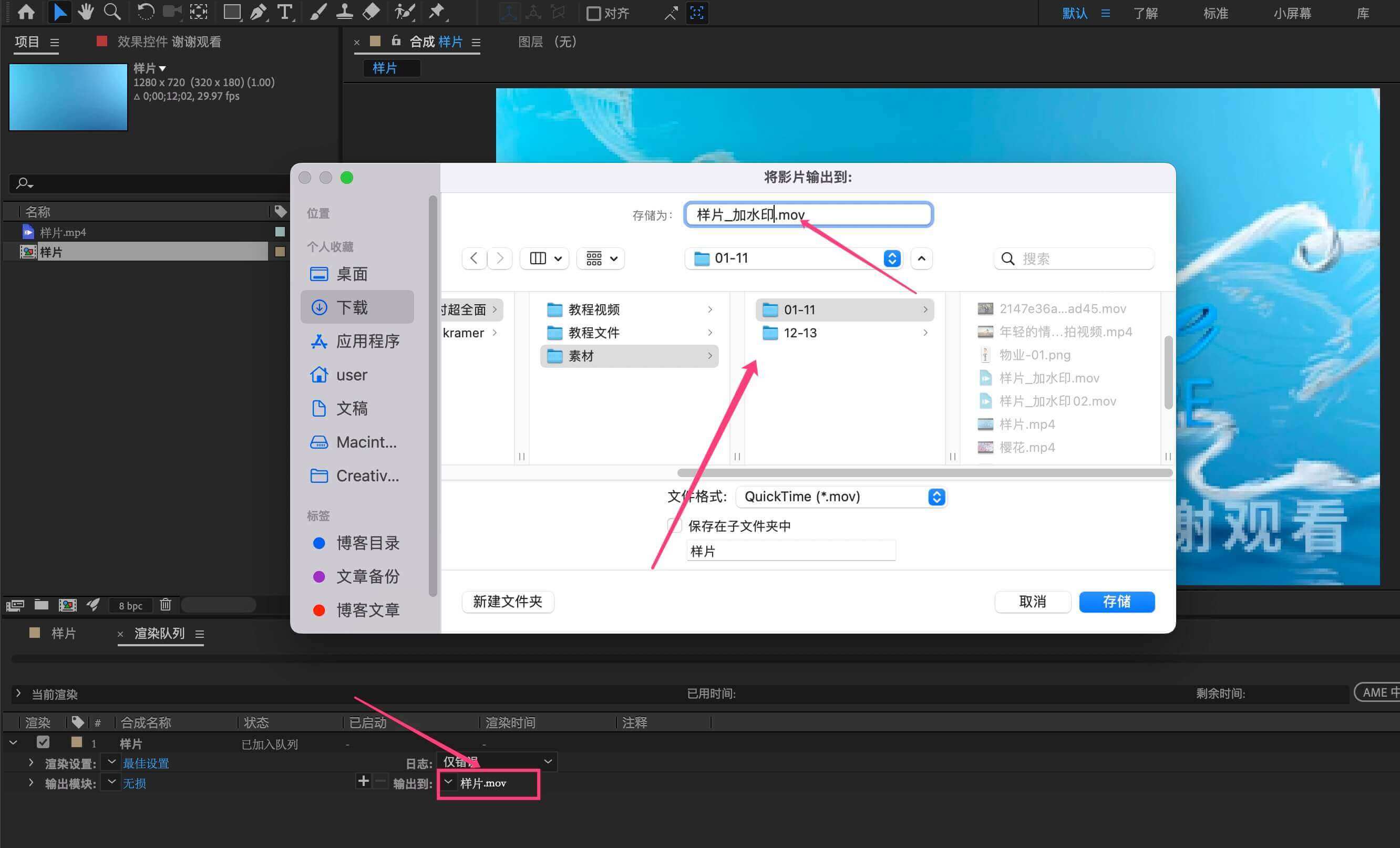
Task: Click the label color swatch of 样片 composition
Action: pyautogui.click(x=280, y=252)
